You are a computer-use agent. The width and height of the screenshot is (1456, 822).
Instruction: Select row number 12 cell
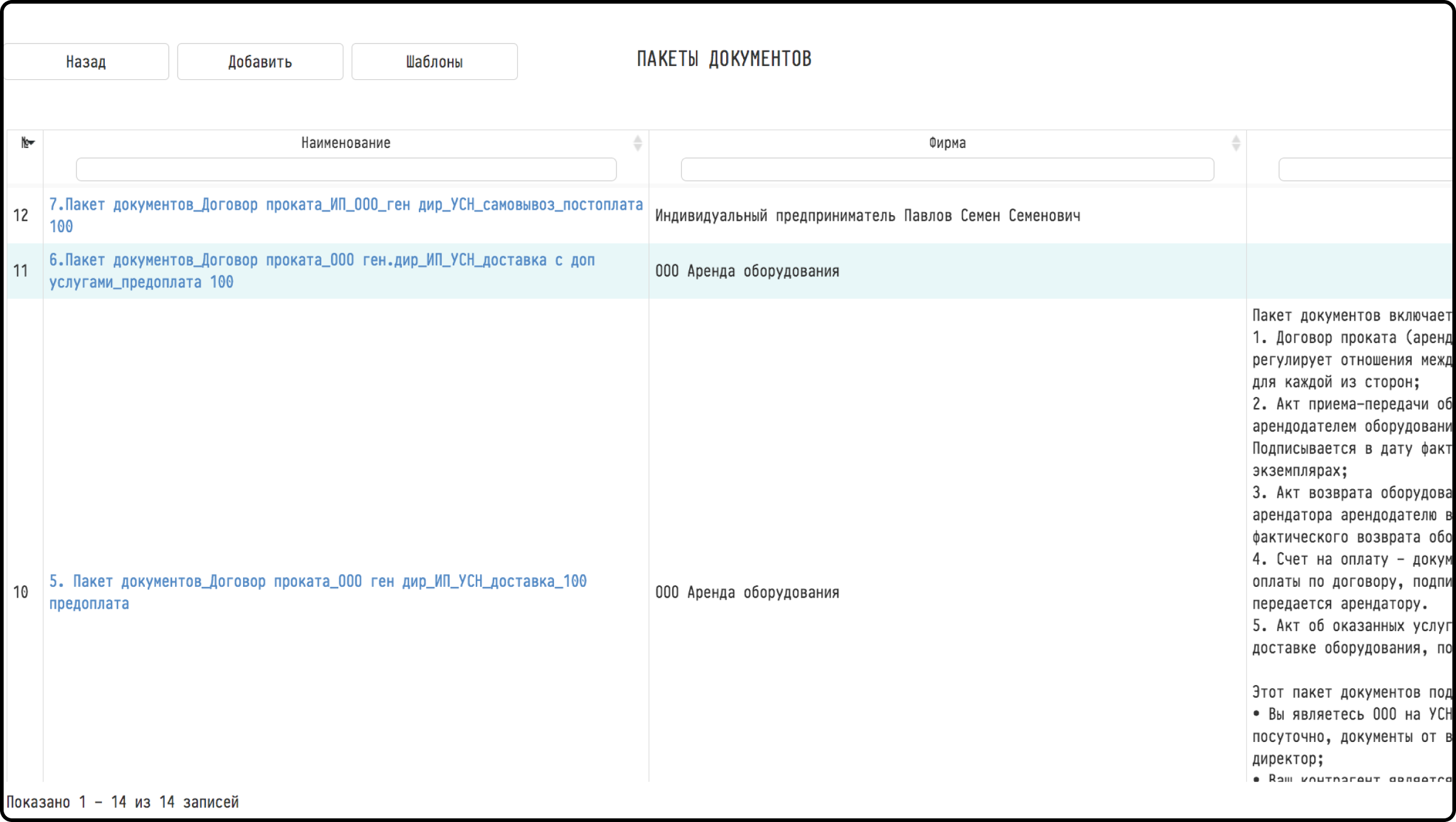21,215
